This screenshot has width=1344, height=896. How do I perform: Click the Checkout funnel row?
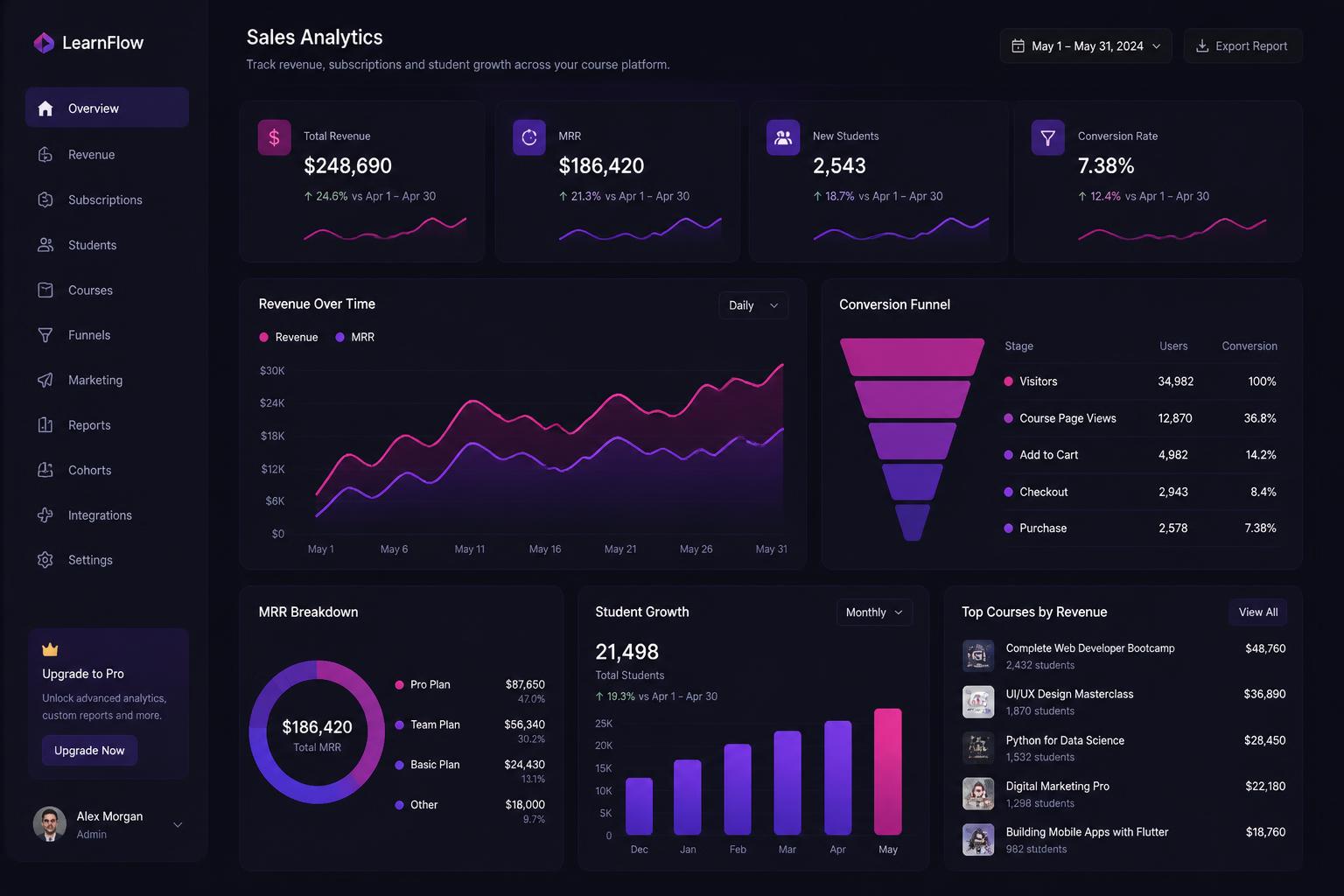tap(1141, 492)
